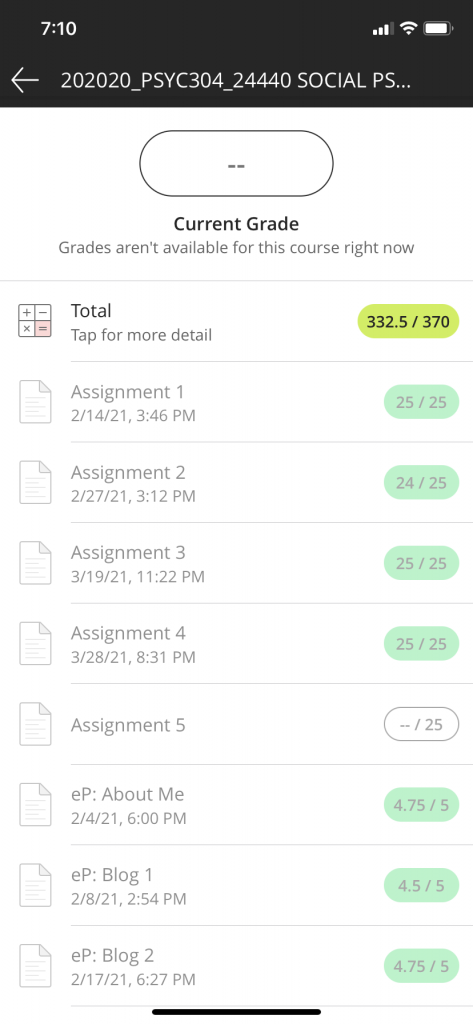Tap the eP: About Me document icon
The image size is (473, 1024).
click(x=35, y=805)
